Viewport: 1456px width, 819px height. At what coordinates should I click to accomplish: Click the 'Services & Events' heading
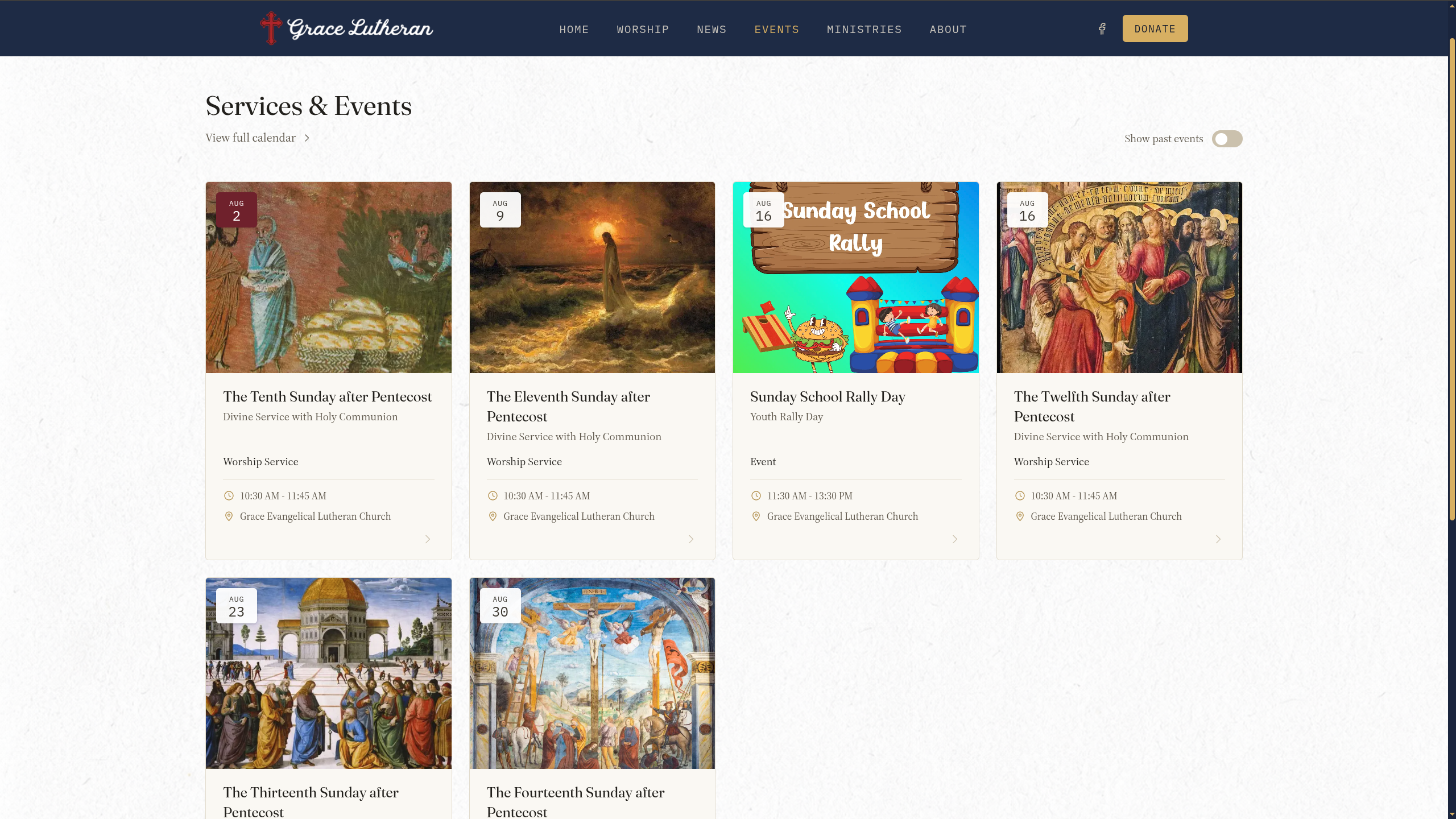[309, 106]
